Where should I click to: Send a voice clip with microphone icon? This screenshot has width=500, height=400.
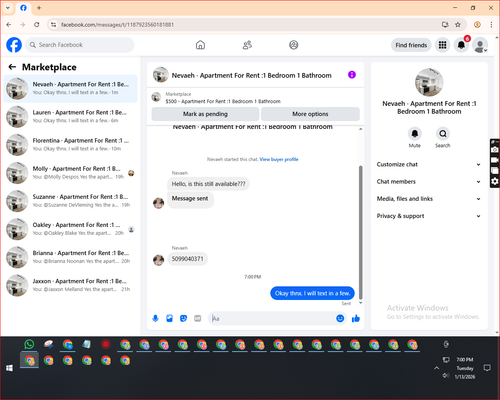(x=155, y=318)
